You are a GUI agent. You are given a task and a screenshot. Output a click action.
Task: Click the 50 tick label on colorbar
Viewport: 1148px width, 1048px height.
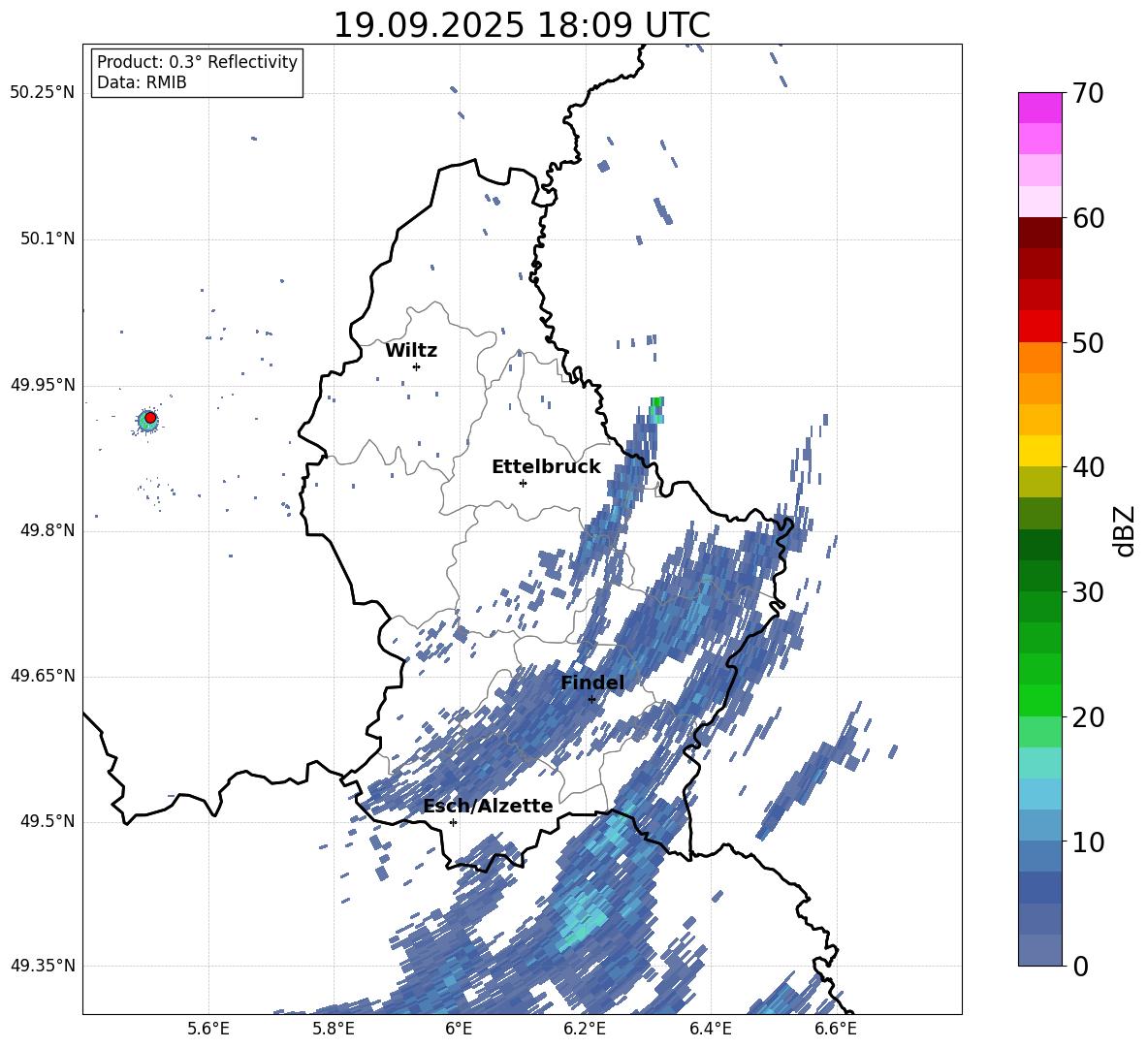(1088, 343)
